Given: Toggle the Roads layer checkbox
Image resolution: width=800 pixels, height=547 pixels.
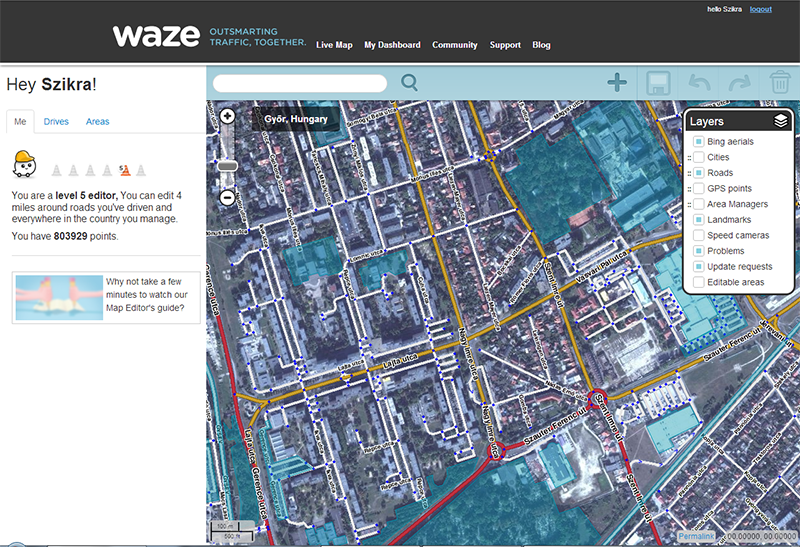Looking at the screenshot, I should [698, 172].
